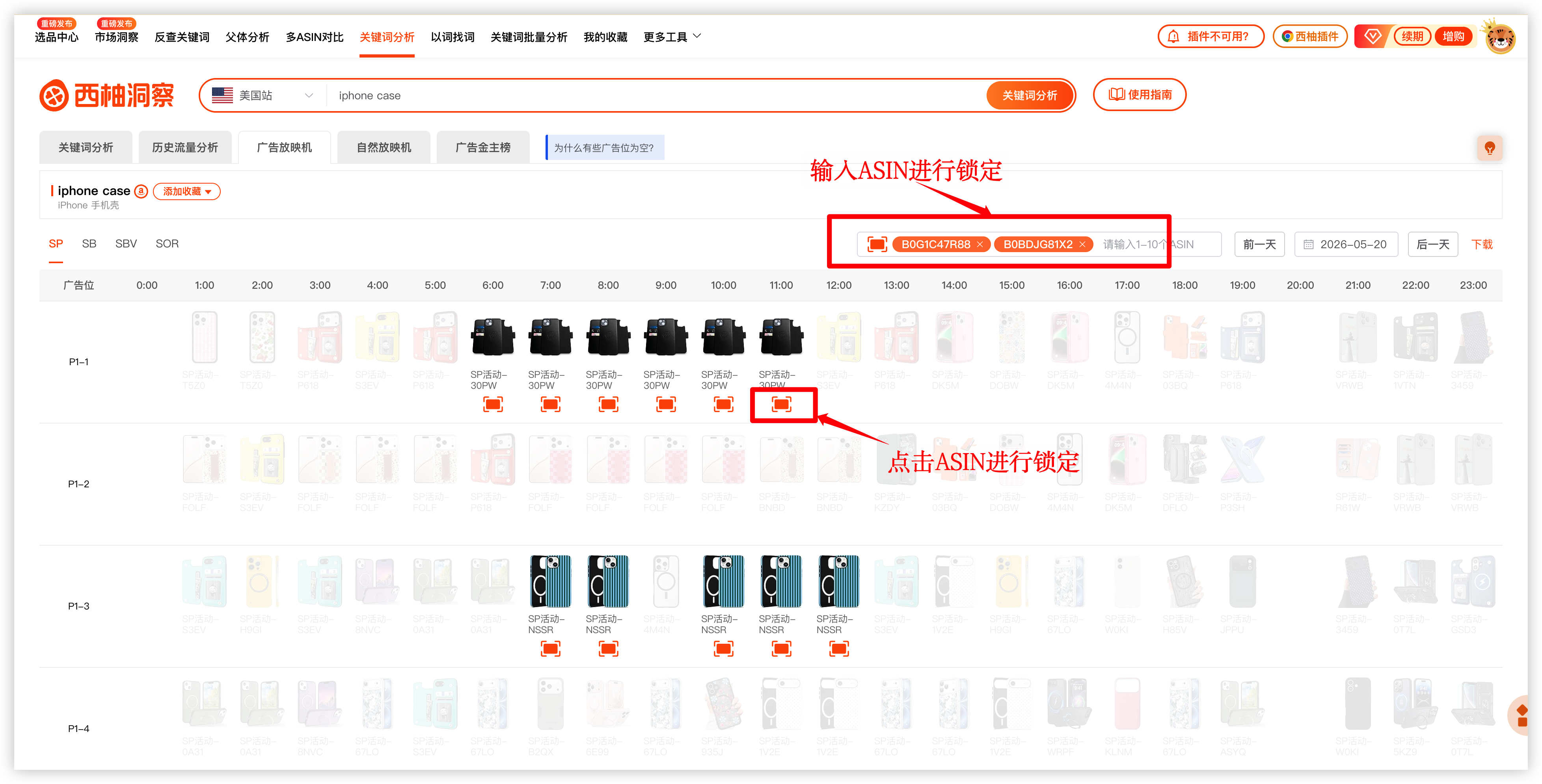Viewport: 1542px width, 784px height.
Task: Click the lock icon under P1-3 at 11:00
Action: coord(781,649)
